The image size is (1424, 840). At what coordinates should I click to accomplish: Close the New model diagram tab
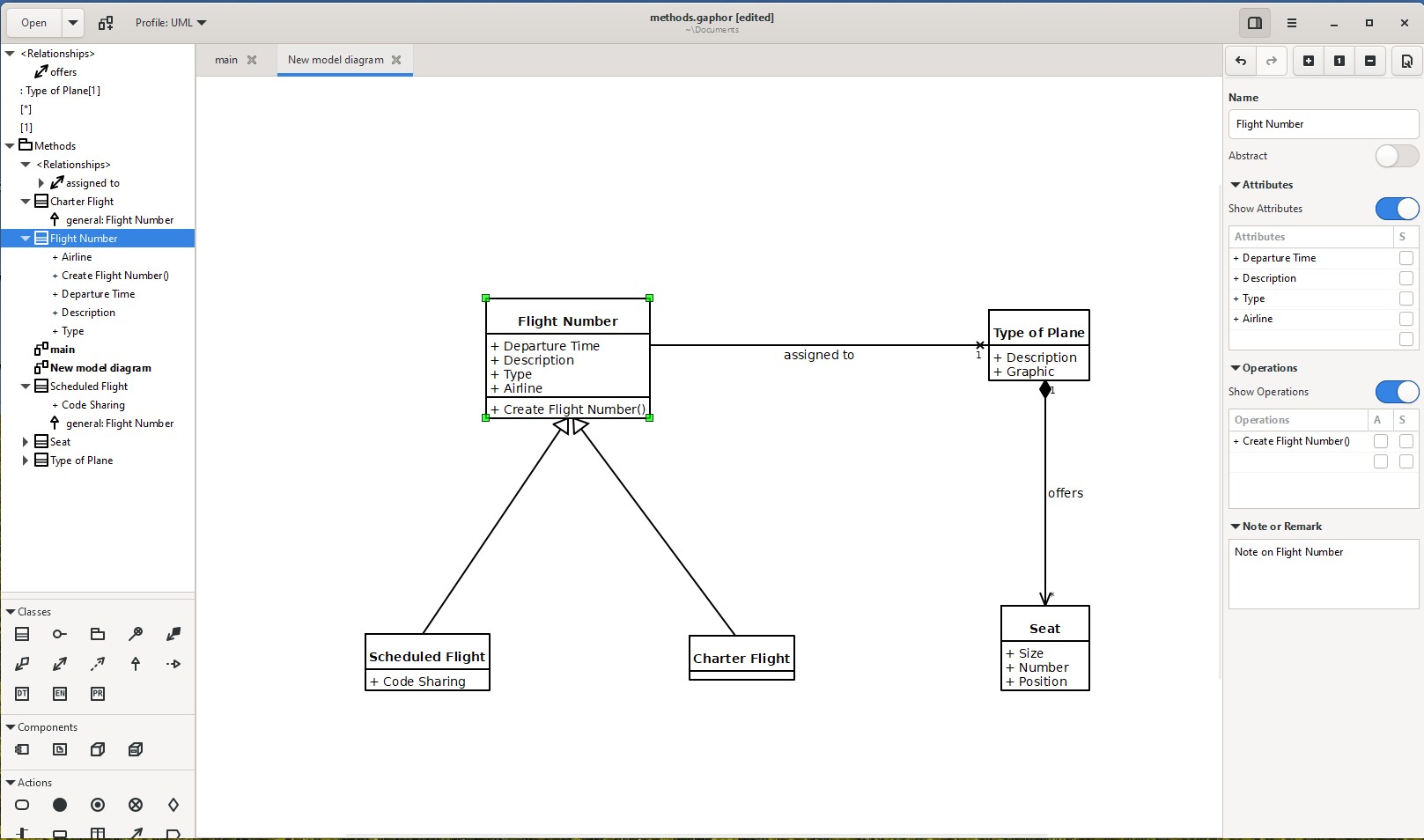pyautogui.click(x=396, y=60)
